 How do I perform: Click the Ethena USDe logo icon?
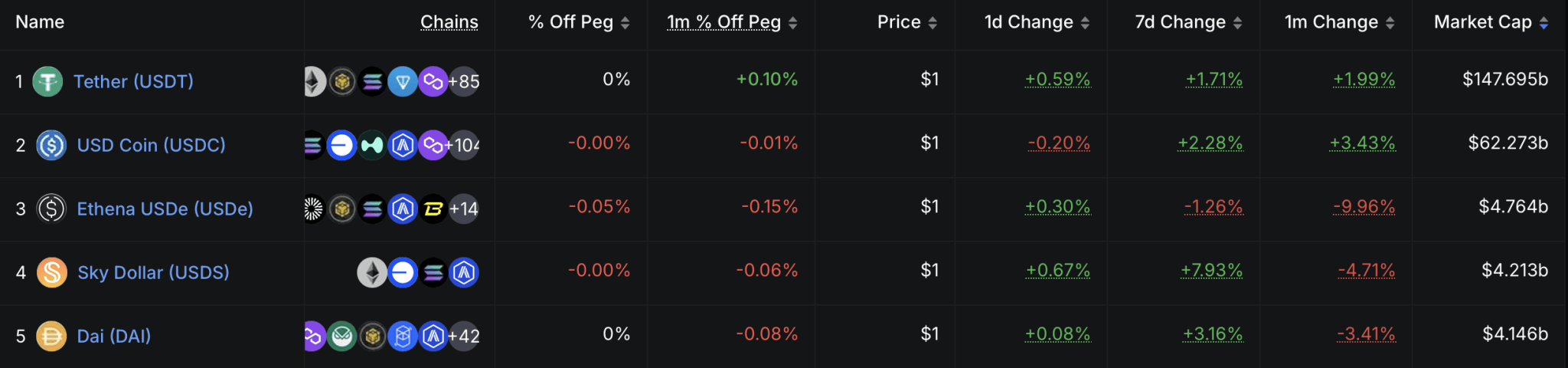[51, 209]
